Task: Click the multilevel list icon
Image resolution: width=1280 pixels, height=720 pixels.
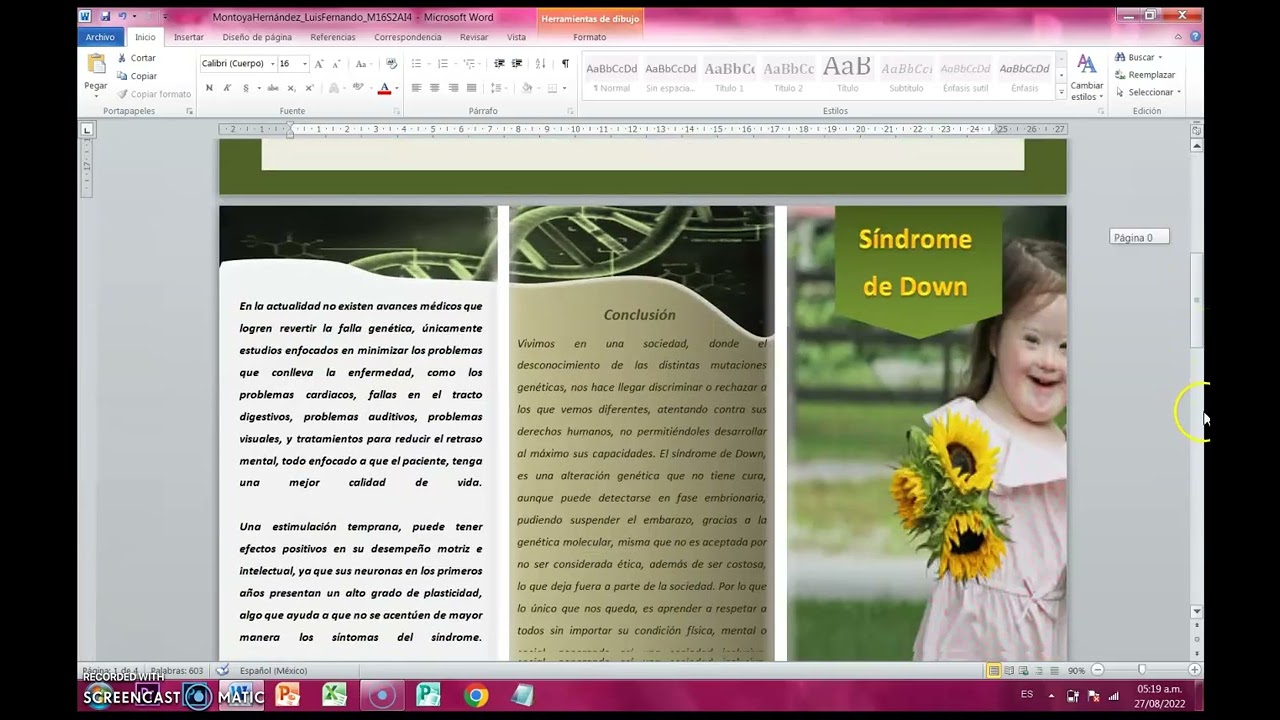Action: point(470,64)
